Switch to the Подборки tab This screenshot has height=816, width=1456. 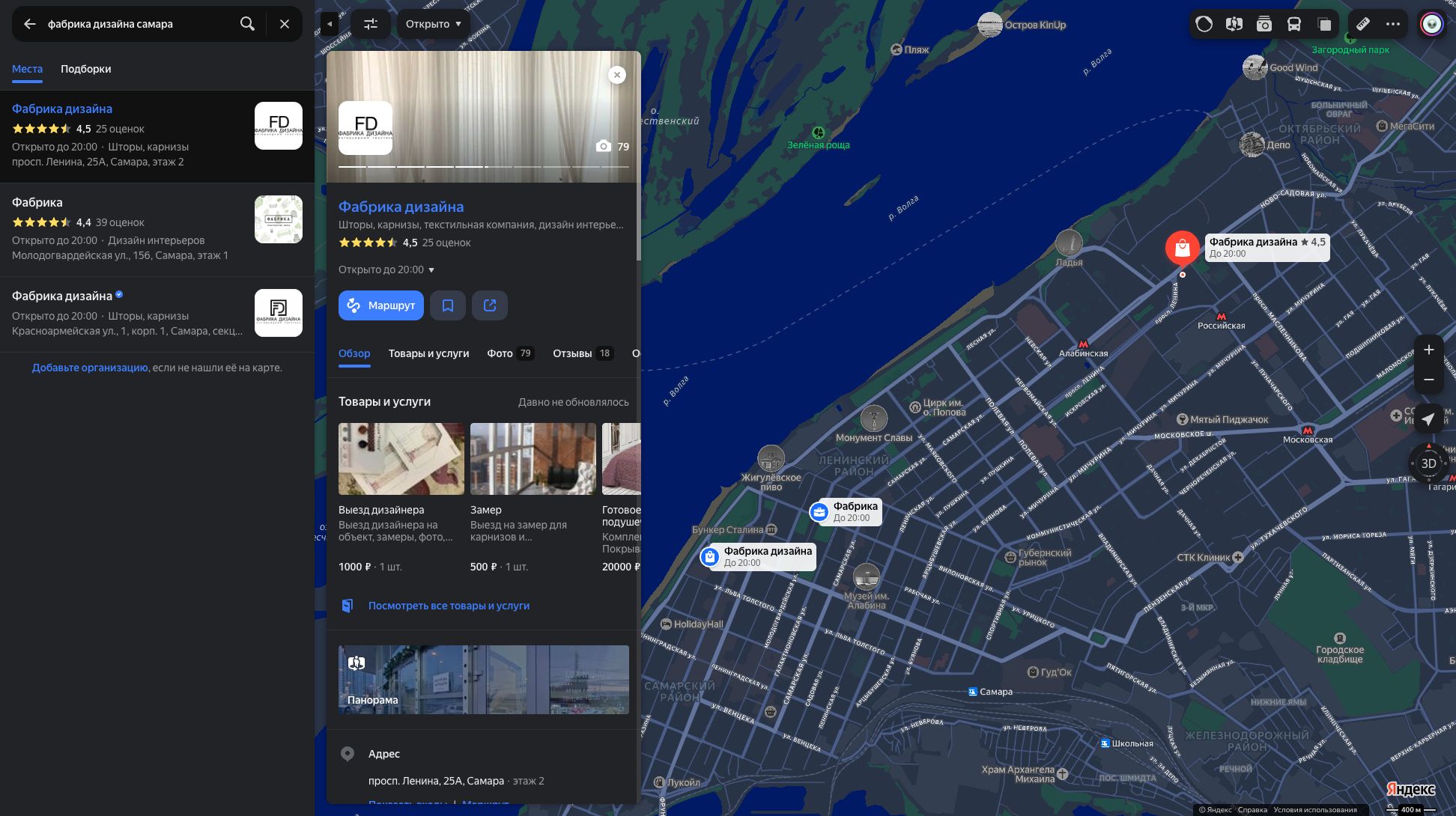point(85,69)
